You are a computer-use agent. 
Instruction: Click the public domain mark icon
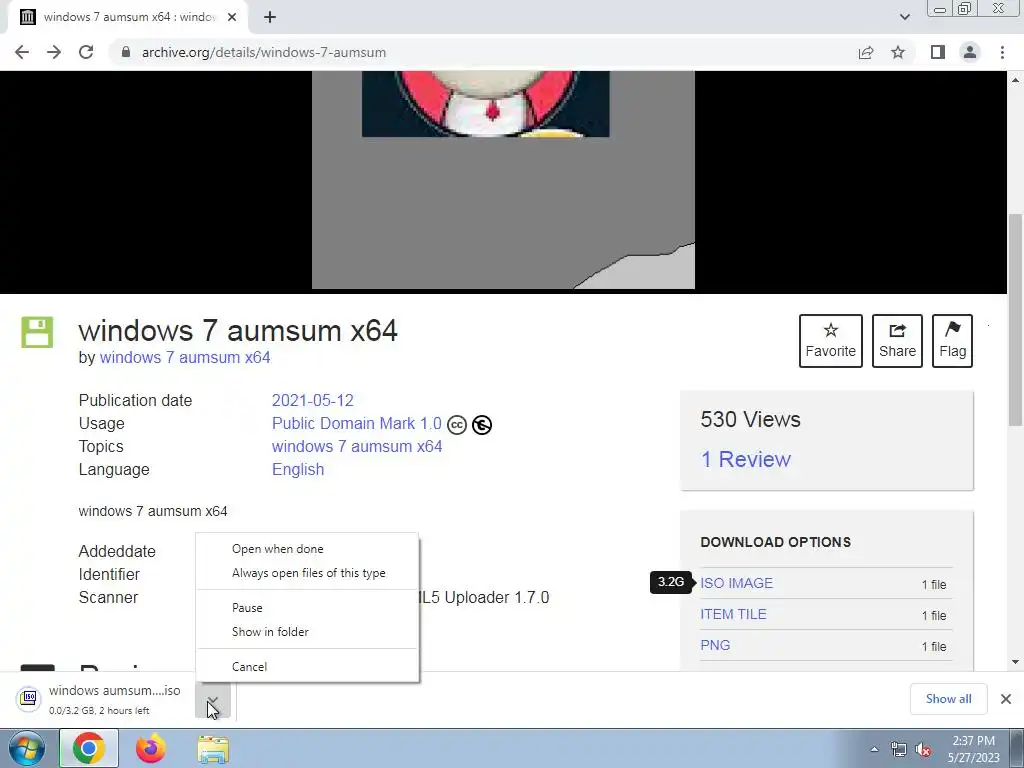click(x=482, y=425)
